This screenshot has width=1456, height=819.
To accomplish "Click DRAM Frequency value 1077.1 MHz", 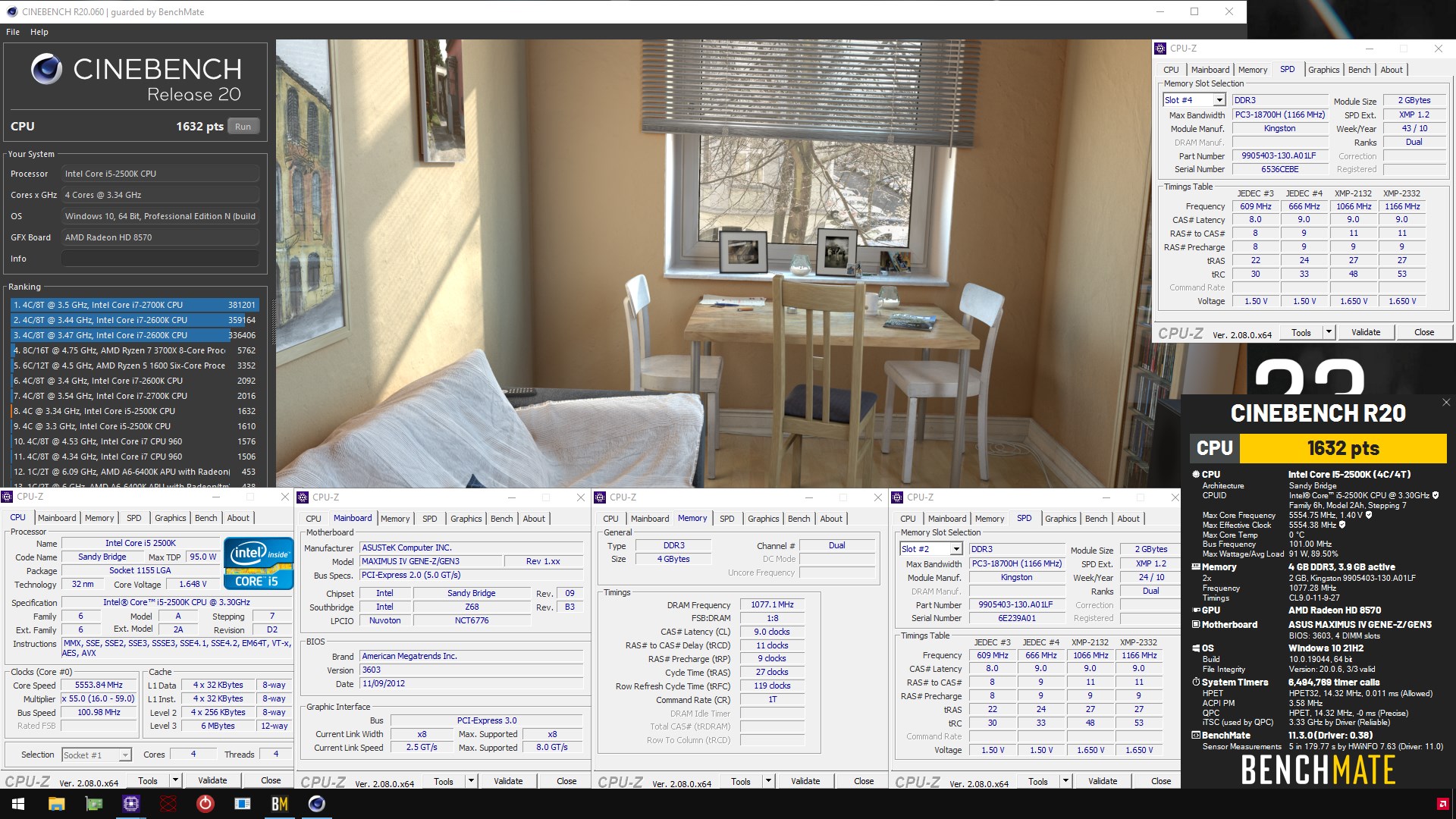I will tap(772, 604).
